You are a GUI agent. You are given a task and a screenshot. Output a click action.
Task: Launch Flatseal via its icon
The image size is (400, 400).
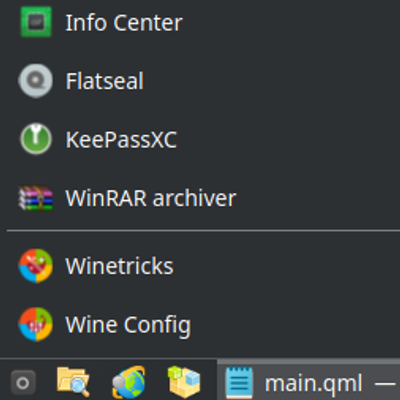click(35, 81)
